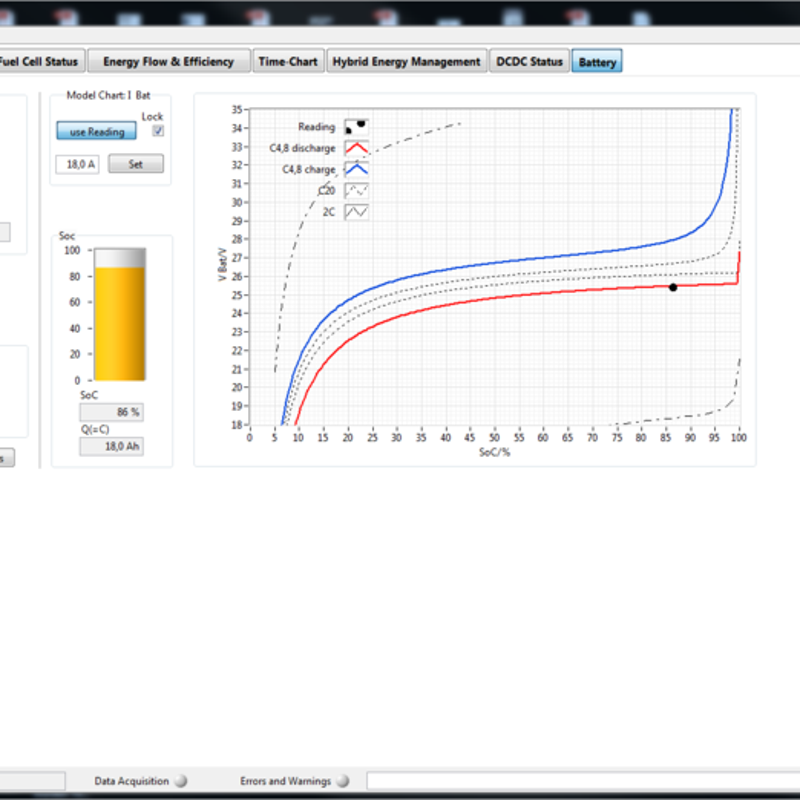Switch to Energy Flow & Efficiency tab
The height and width of the screenshot is (800, 800).
(x=168, y=62)
